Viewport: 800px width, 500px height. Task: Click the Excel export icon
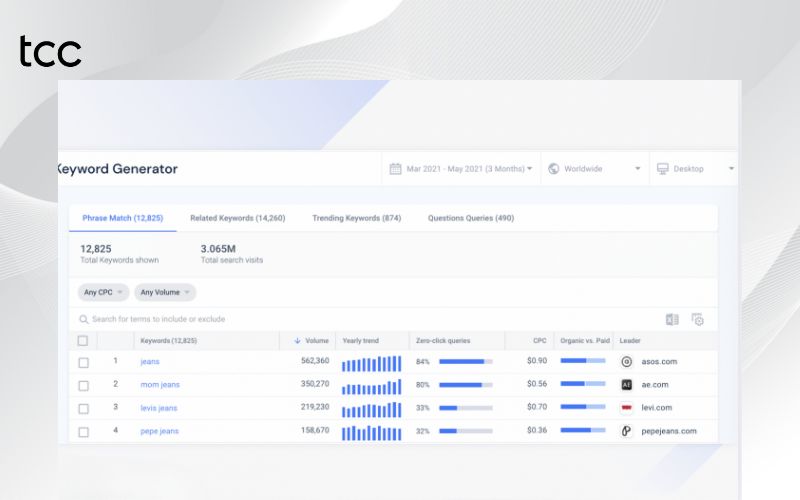672,320
